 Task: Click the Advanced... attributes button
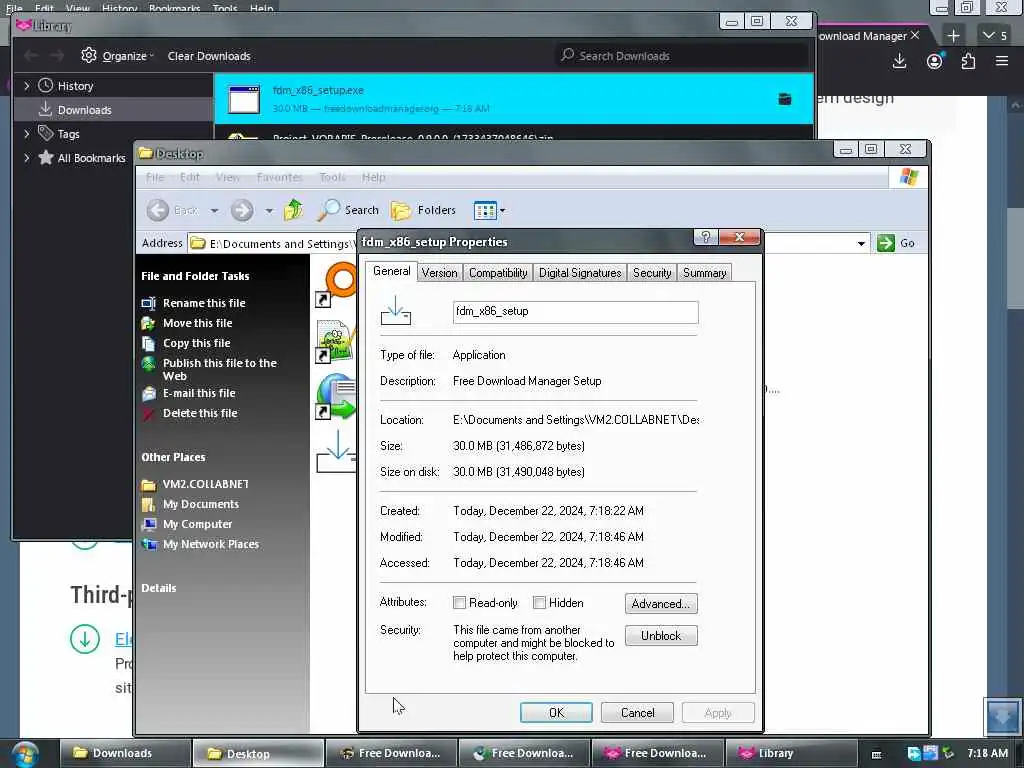(x=661, y=603)
